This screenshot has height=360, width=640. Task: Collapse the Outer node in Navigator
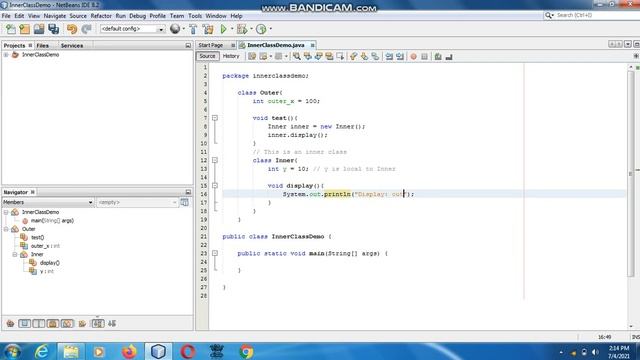point(6,229)
